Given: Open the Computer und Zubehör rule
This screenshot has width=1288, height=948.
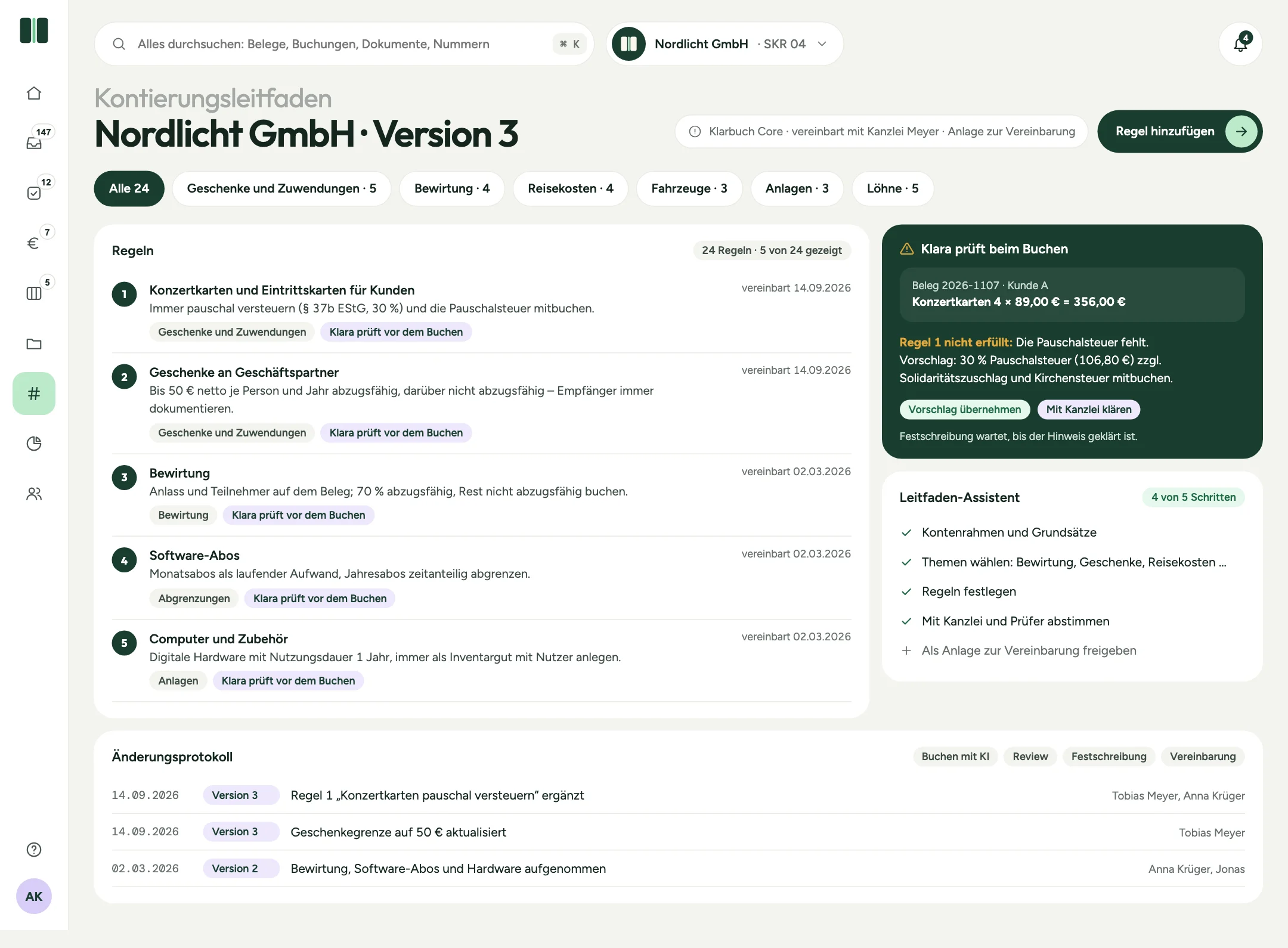Looking at the screenshot, I should point(218,639).
